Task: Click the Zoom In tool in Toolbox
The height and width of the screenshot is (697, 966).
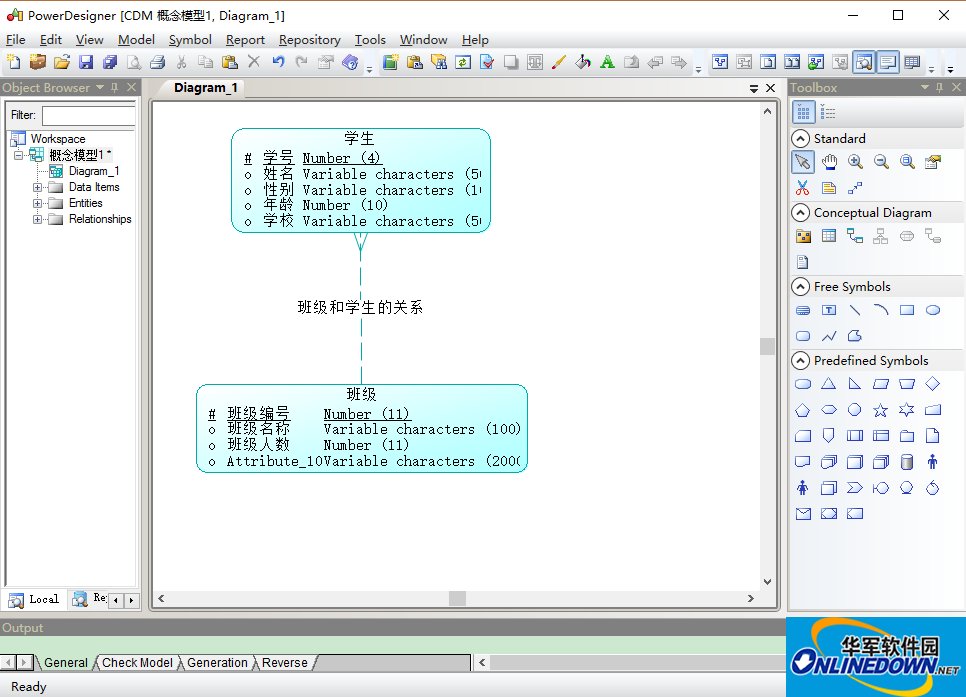Action: [x=855, y=162]
